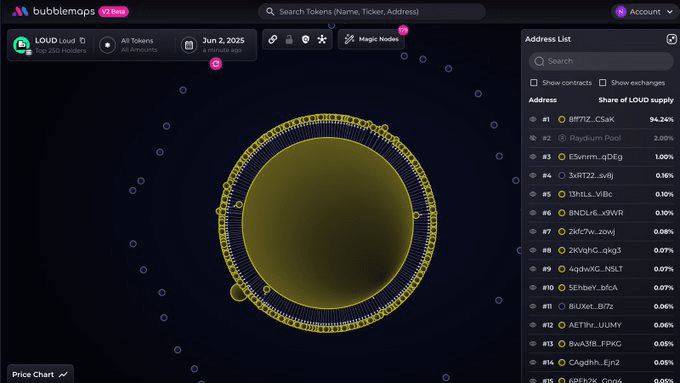The width and height of the screenshot is (680, 383).
Task: Click the yellow circle icon of row #1
Action: [562, 119]
